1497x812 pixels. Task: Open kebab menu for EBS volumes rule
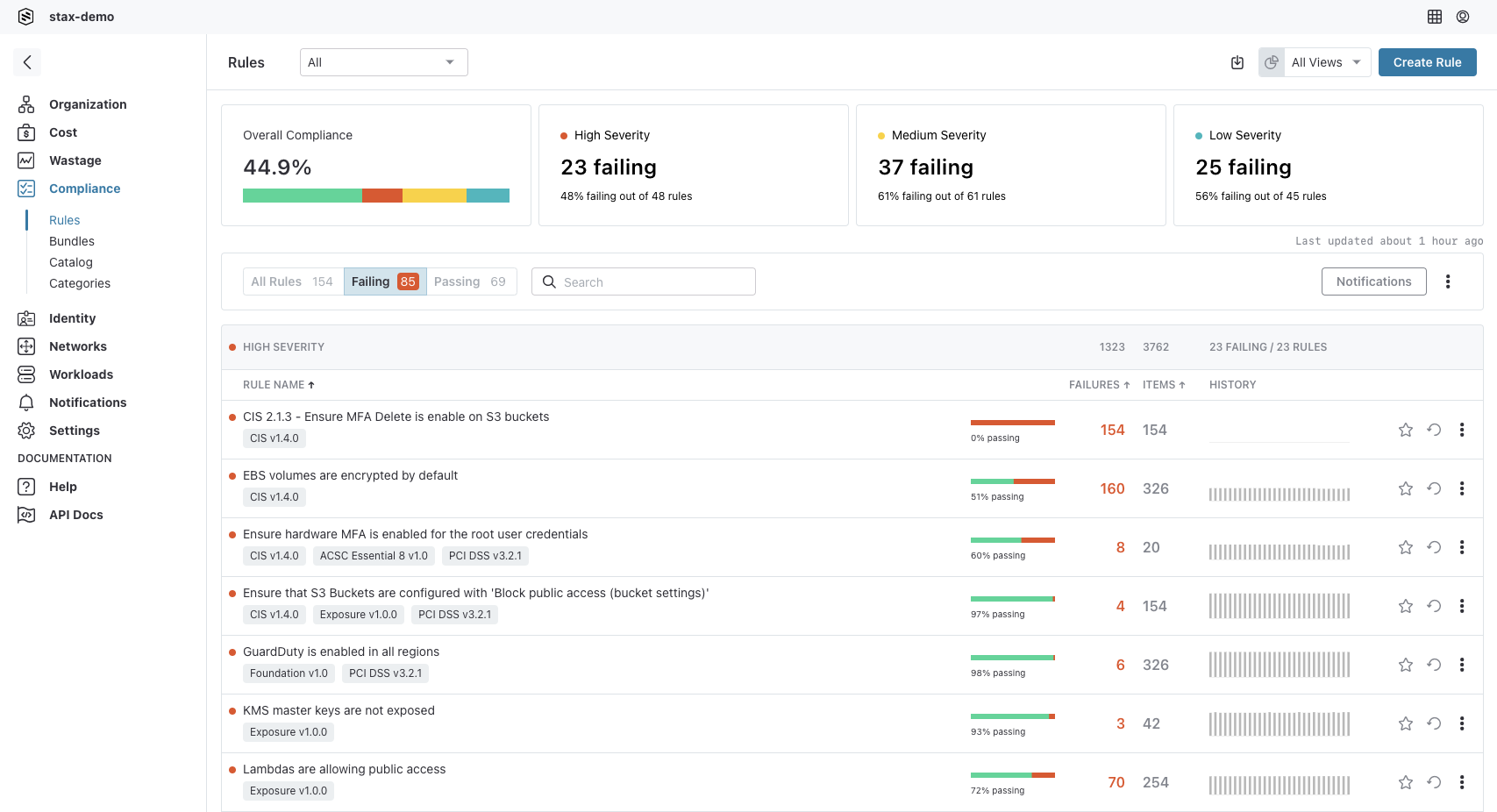pos(1462,488)
